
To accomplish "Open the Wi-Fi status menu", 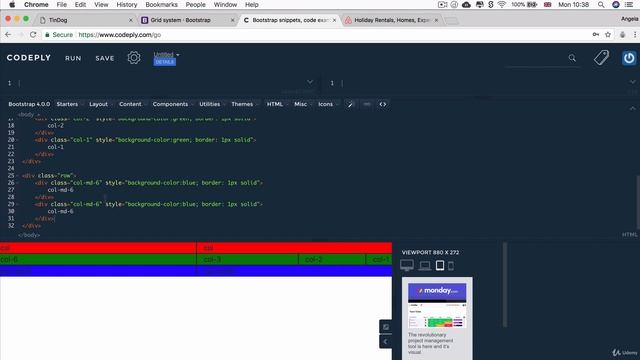I will [x=502, y=4].
